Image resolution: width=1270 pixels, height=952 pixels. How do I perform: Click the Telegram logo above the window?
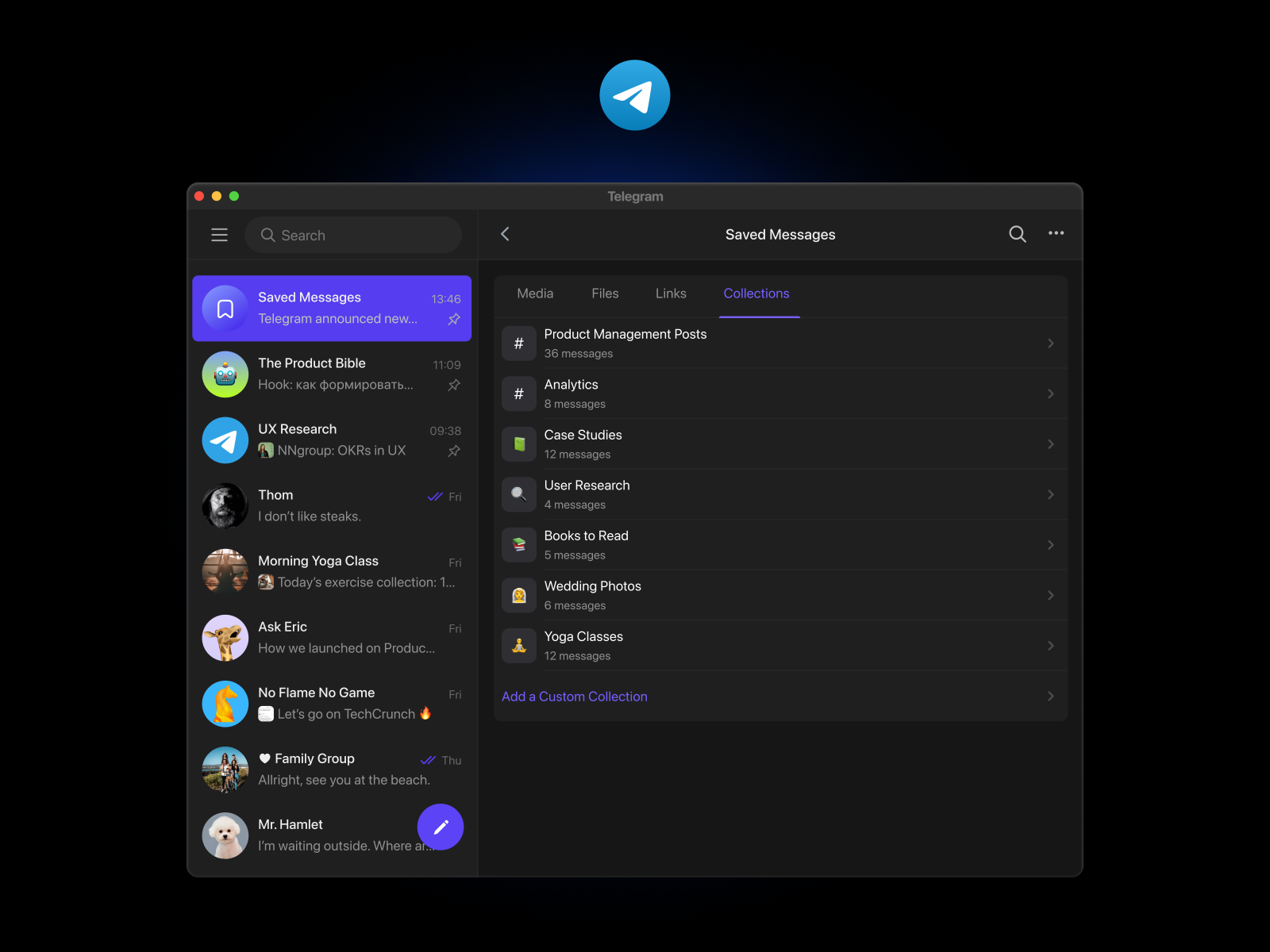[x=635, y=95]
